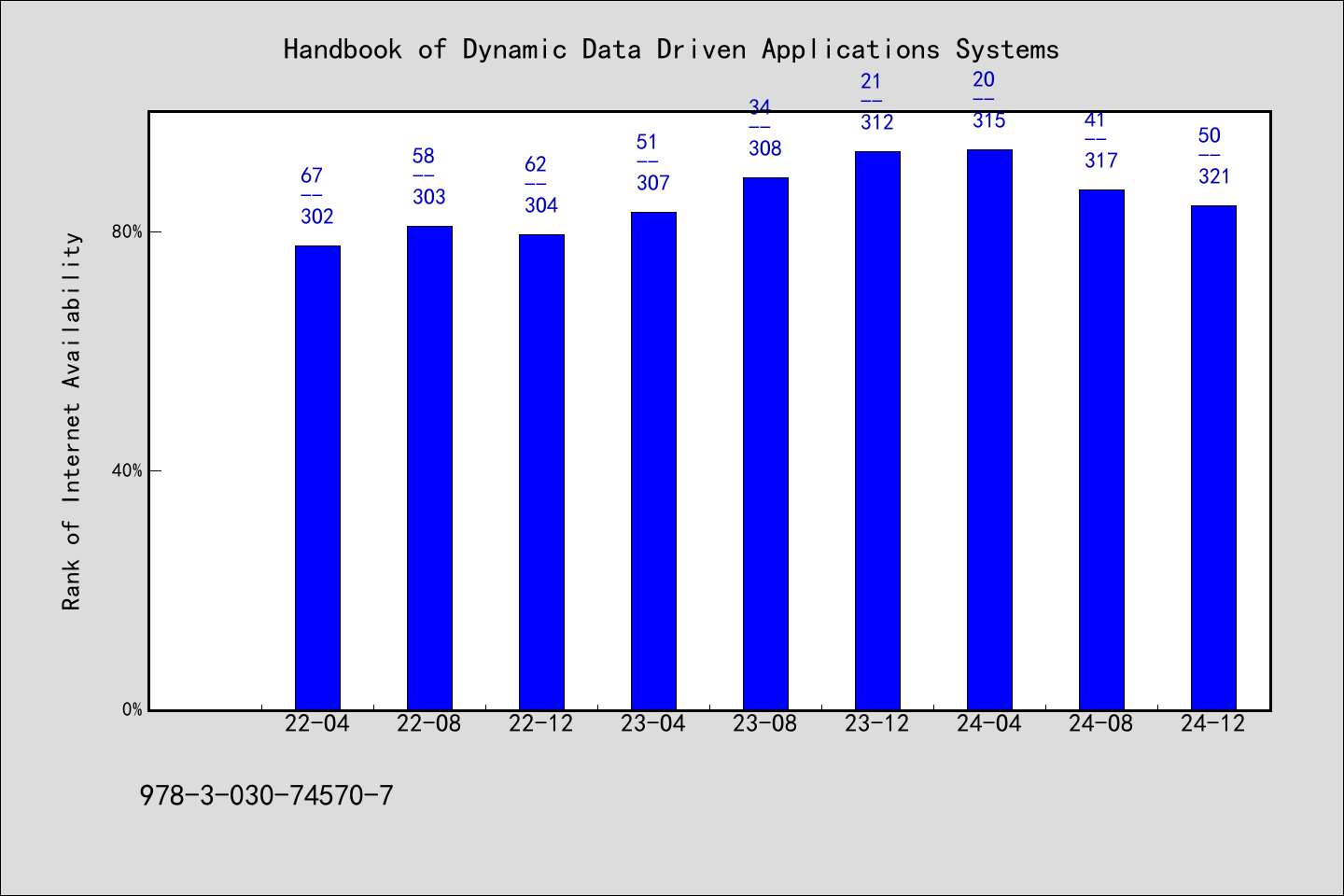Select the blue bar for 24-04
The width and height of the screenshot is (1344, 896).
point(989,429)
